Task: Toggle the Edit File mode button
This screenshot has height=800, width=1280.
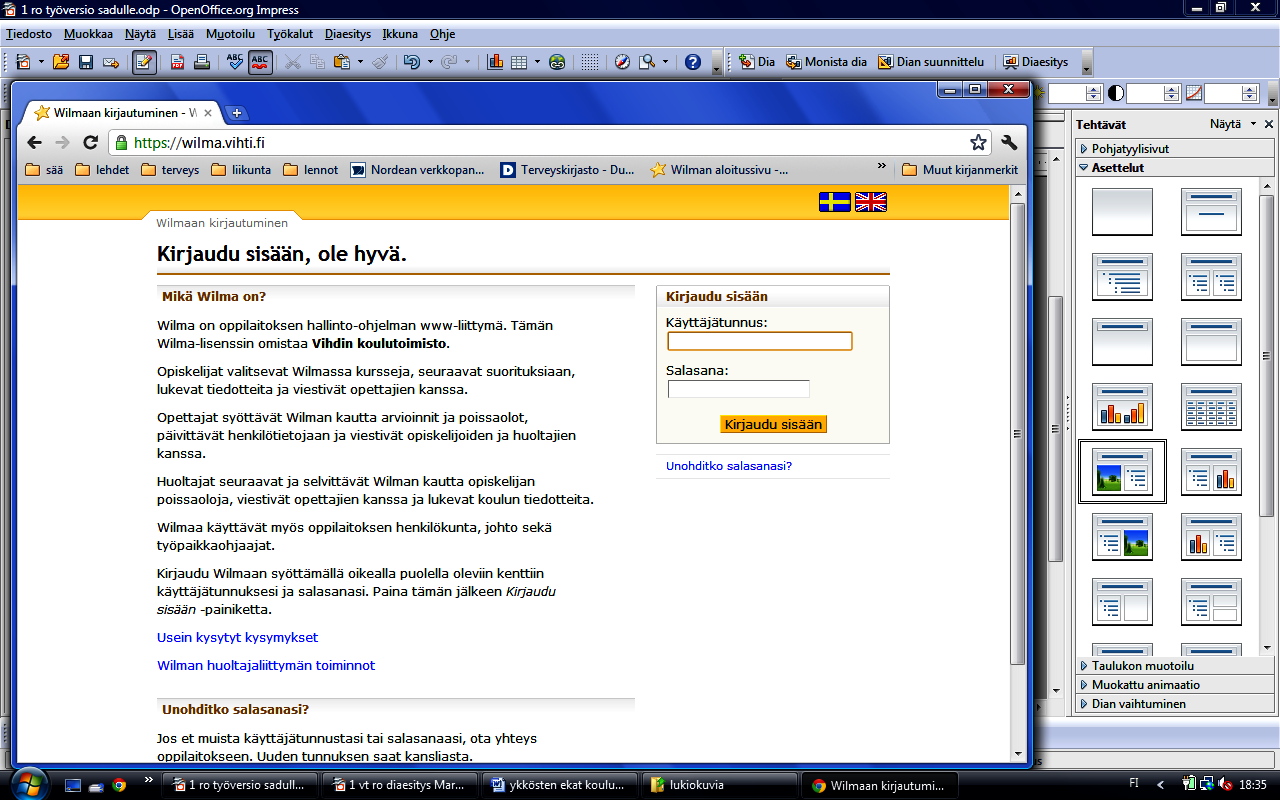Action: pyautogui.click(x=144, y=62)
